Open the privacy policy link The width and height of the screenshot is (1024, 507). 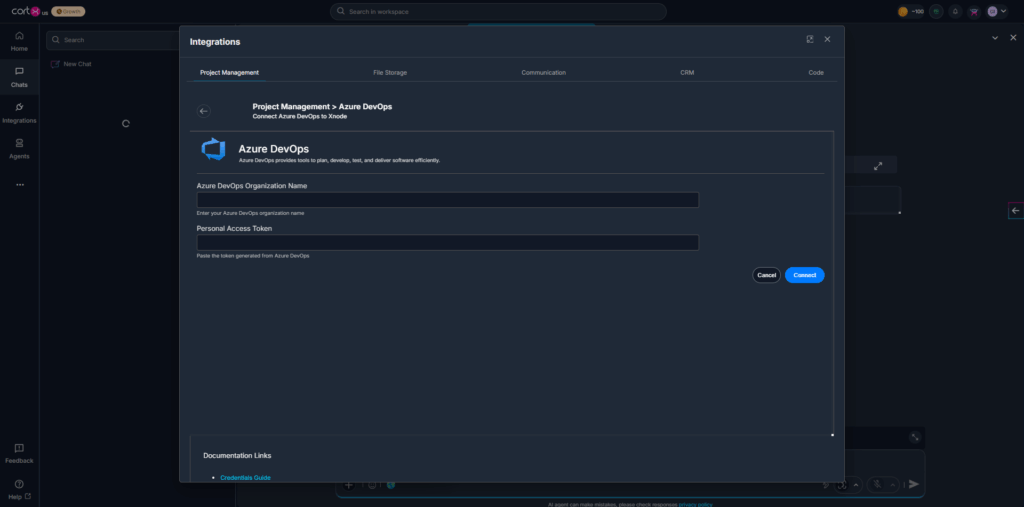click(x=696, y=504)
